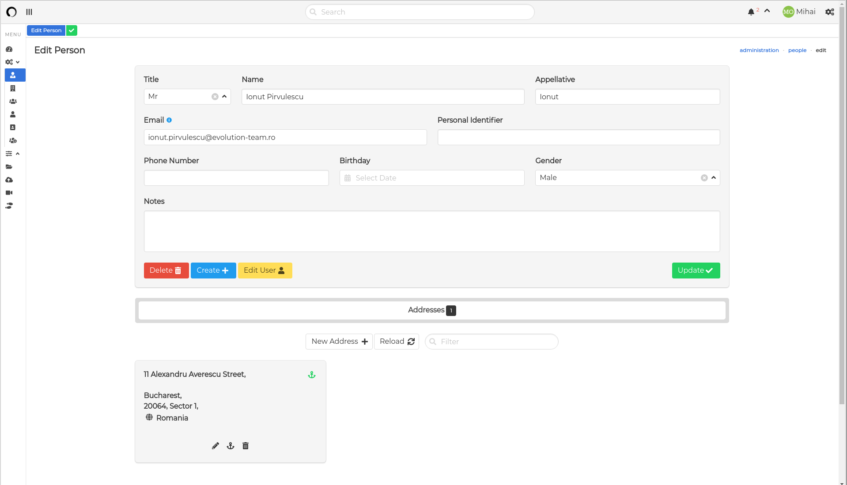
Task: Click the green anchor icon on address card
Action: [312, 374]
